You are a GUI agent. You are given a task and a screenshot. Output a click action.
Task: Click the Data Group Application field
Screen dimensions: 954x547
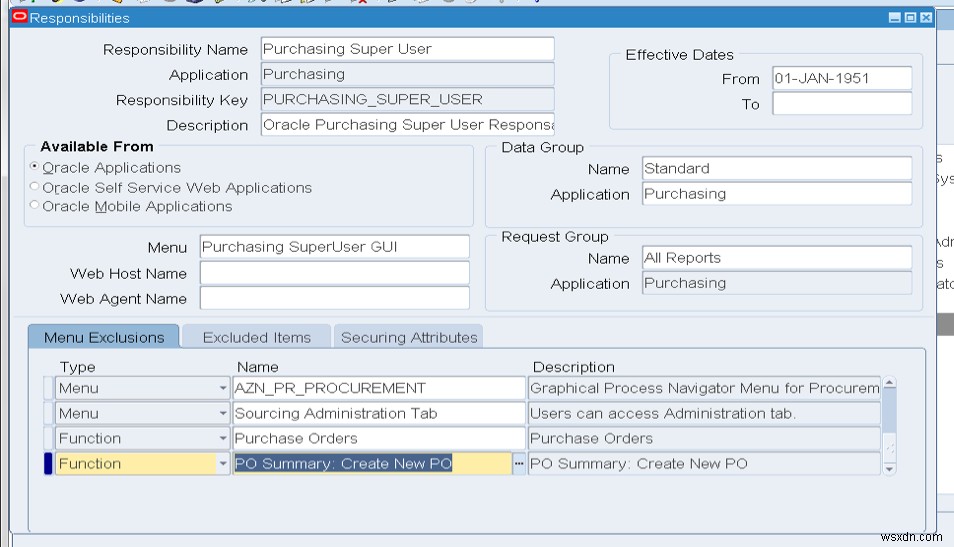777,194
